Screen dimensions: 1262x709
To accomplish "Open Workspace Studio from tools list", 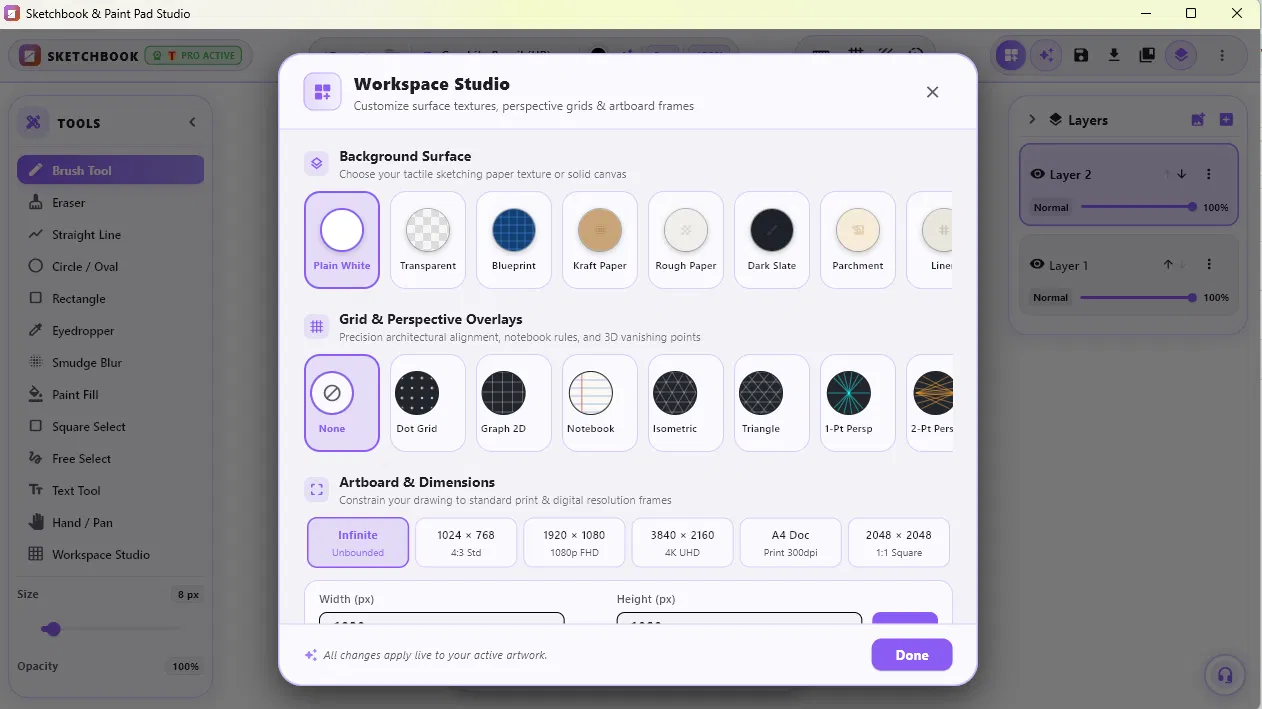I will pyautogui.click(x=110, y=554).
